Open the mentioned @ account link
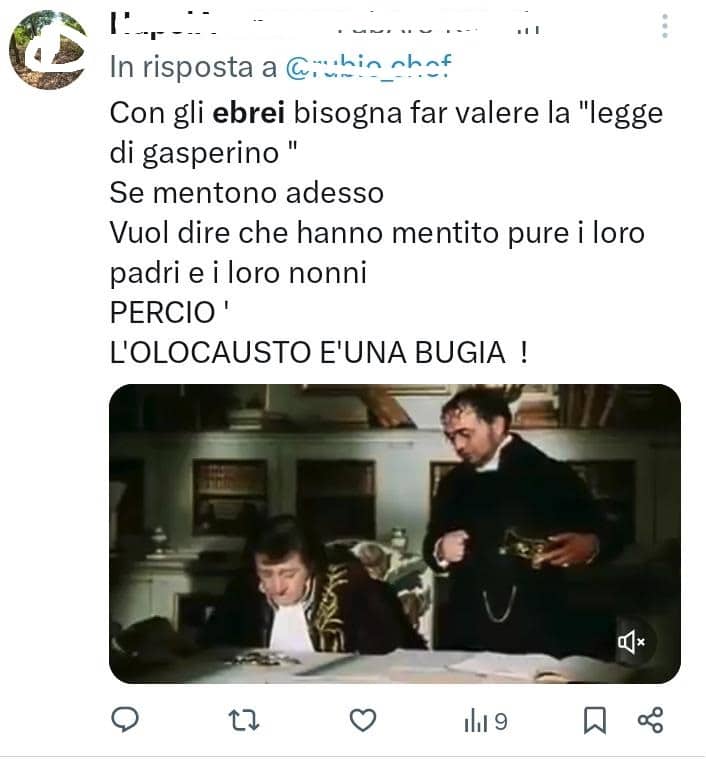706x762 pixels. (x=368, y=67)
